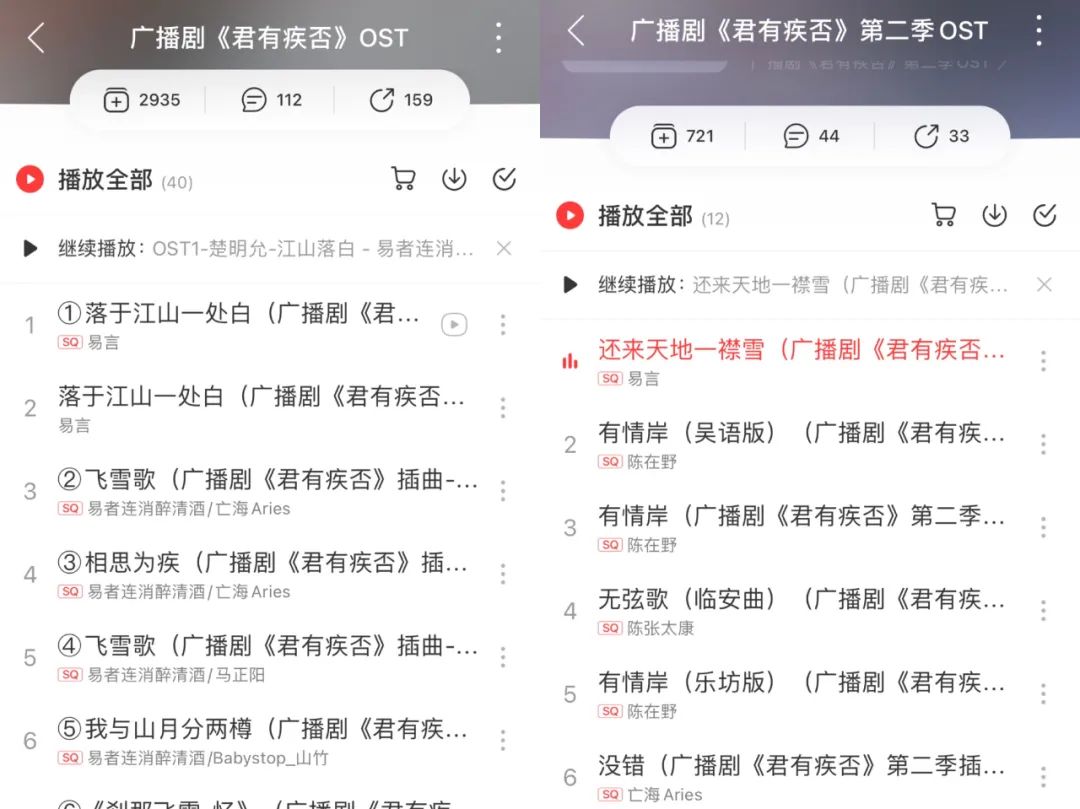The image size is (1080, 809).
Task: Go back from the first-season OST playlist
Action: pos(36,37)
